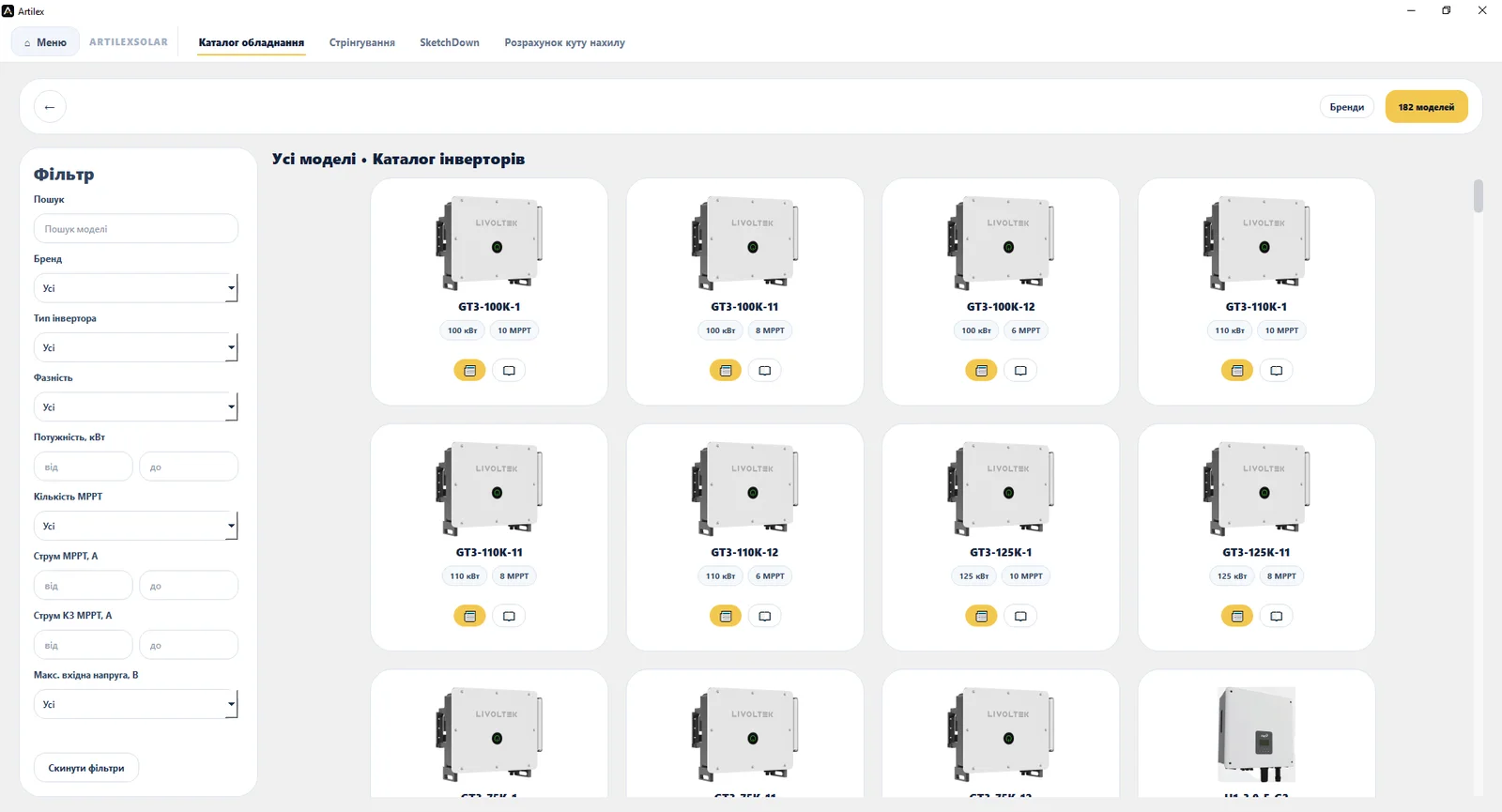Screen dimensions: 1502x812
Task: Click the yellow icon button on GT3-125K-1 card
Action: pos(981,617)
